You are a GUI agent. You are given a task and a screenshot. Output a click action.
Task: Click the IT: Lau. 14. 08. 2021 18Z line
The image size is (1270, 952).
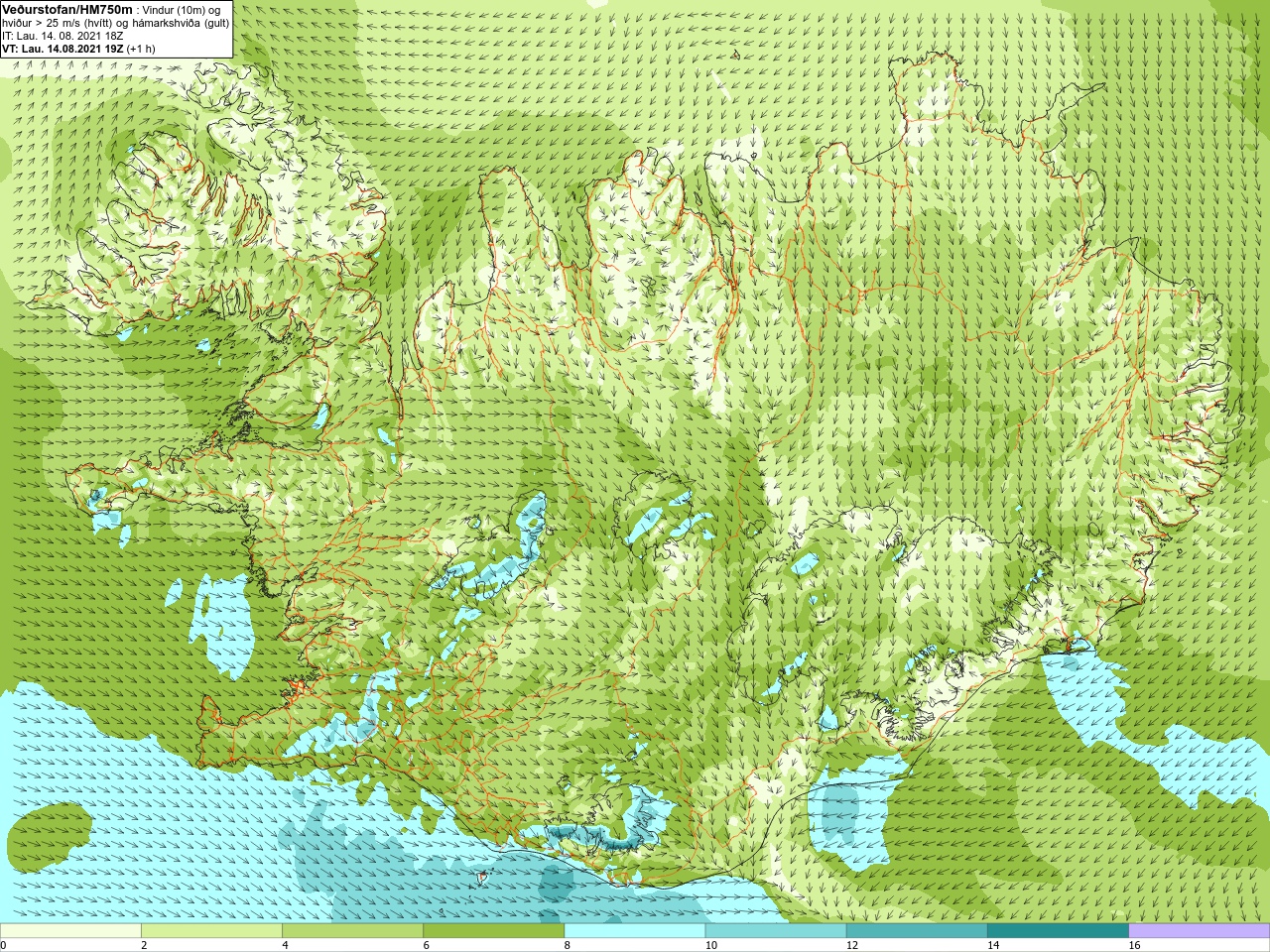(61, 36)
